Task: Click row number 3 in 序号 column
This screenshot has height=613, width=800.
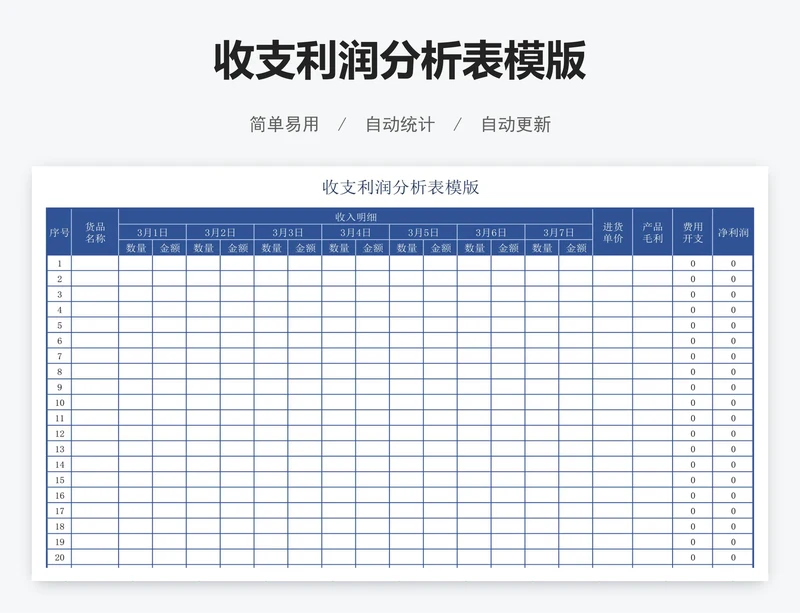Action: [x=59, y=295]
